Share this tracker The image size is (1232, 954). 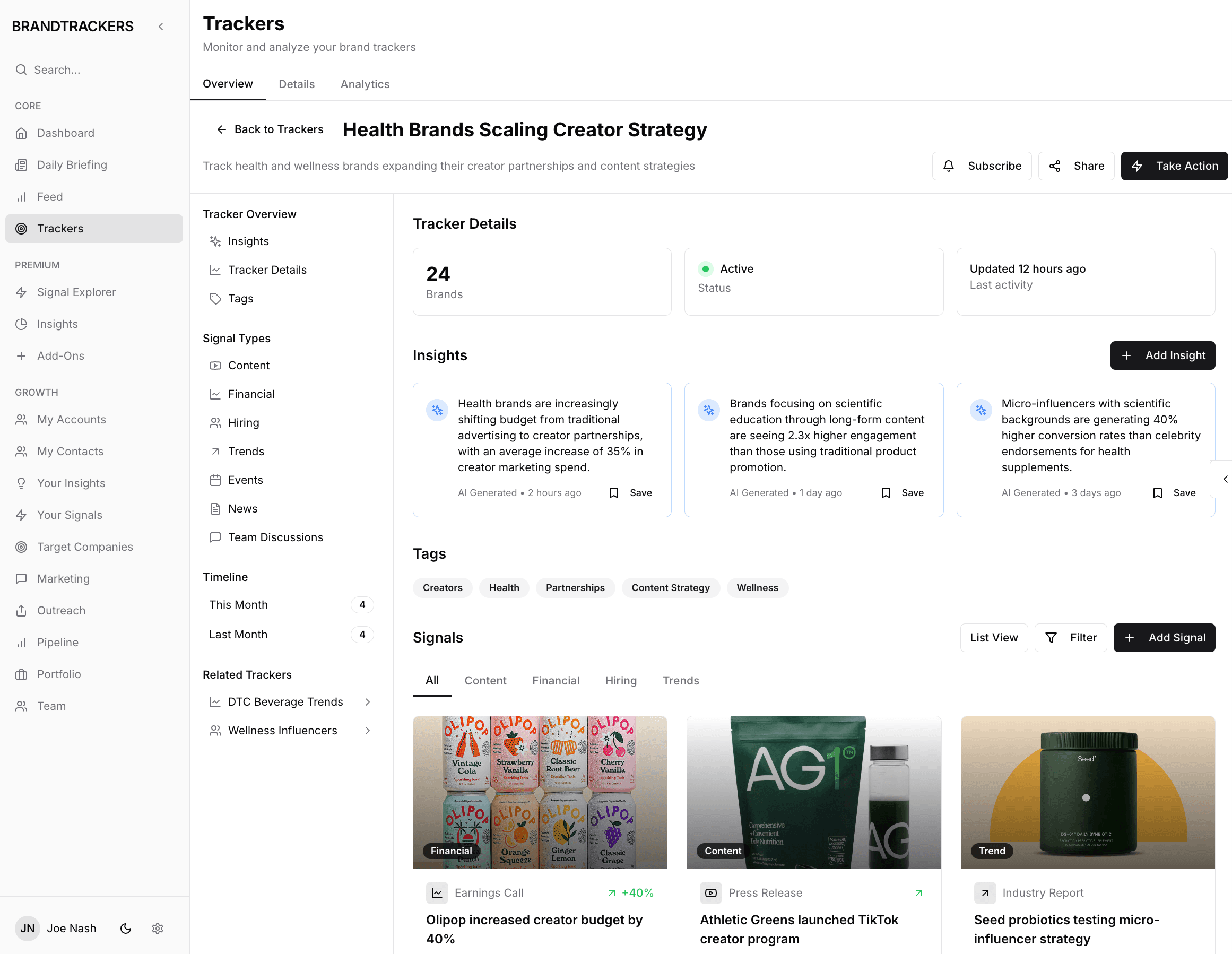[x=1077, y=166]
